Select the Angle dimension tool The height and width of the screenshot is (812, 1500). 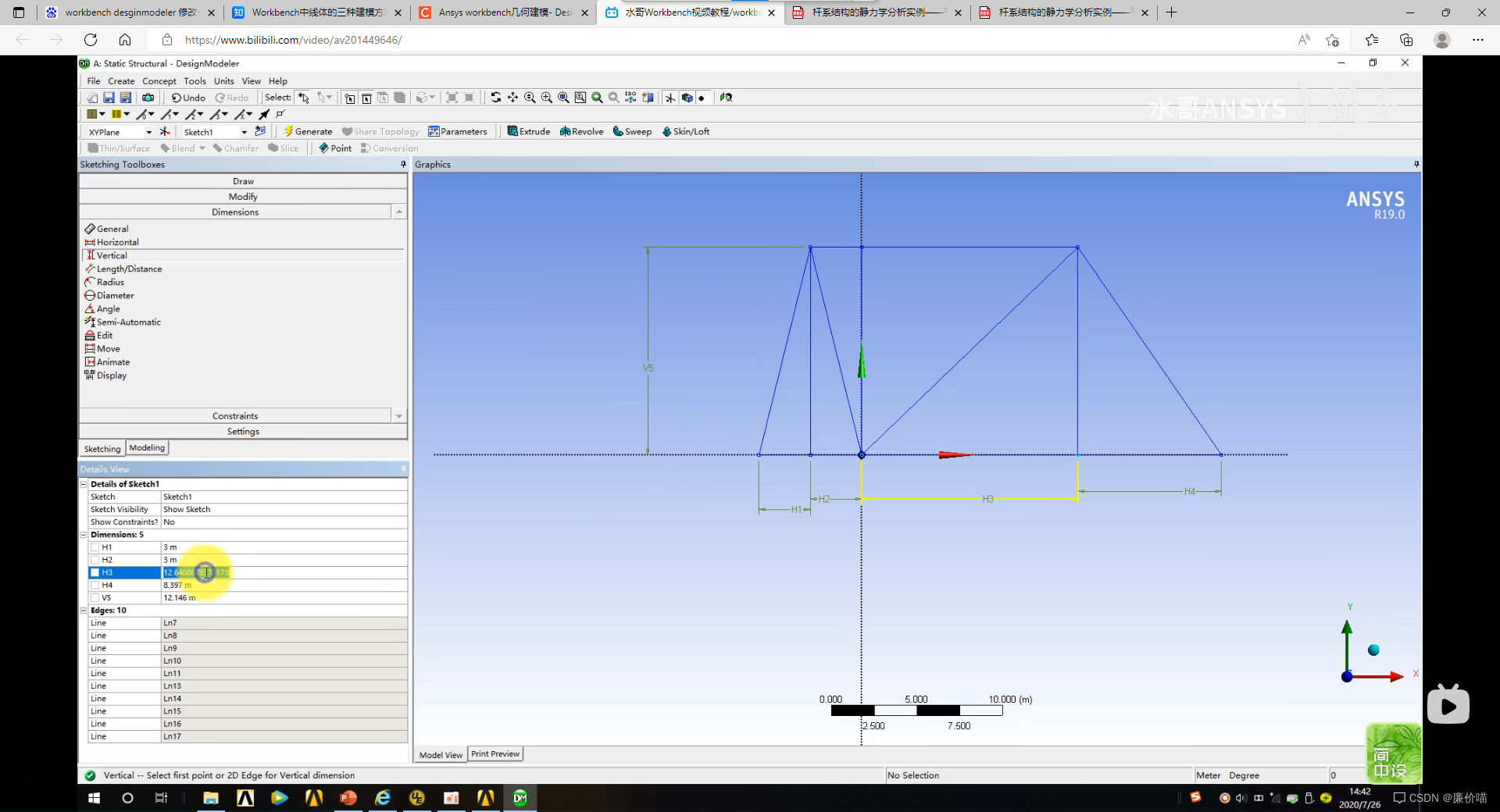[102, 308]
